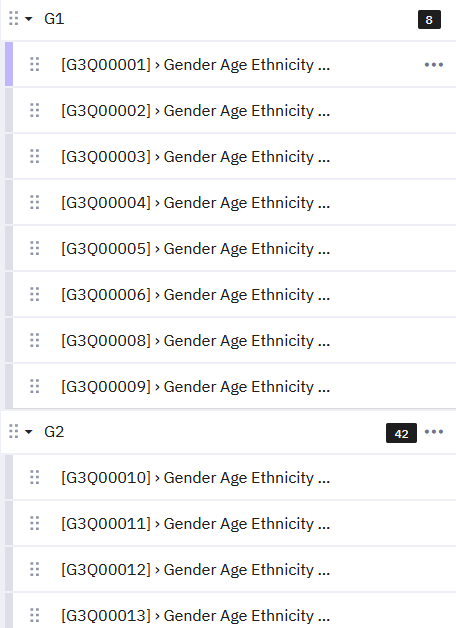Click drag handle of question G3Q00003
The image size is (456, 628).
tap(35, 156)
